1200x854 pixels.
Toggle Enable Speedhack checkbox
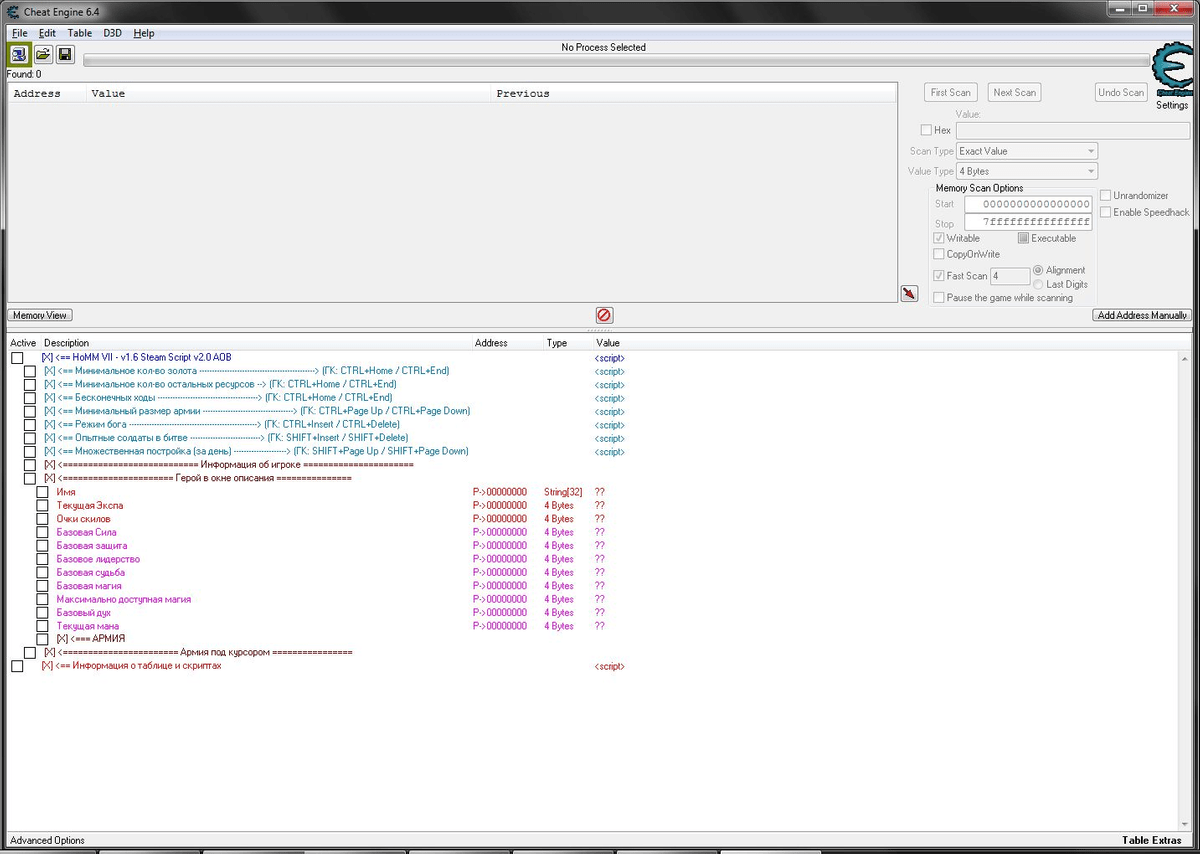pyautogui.click(x=1105, y=212)
